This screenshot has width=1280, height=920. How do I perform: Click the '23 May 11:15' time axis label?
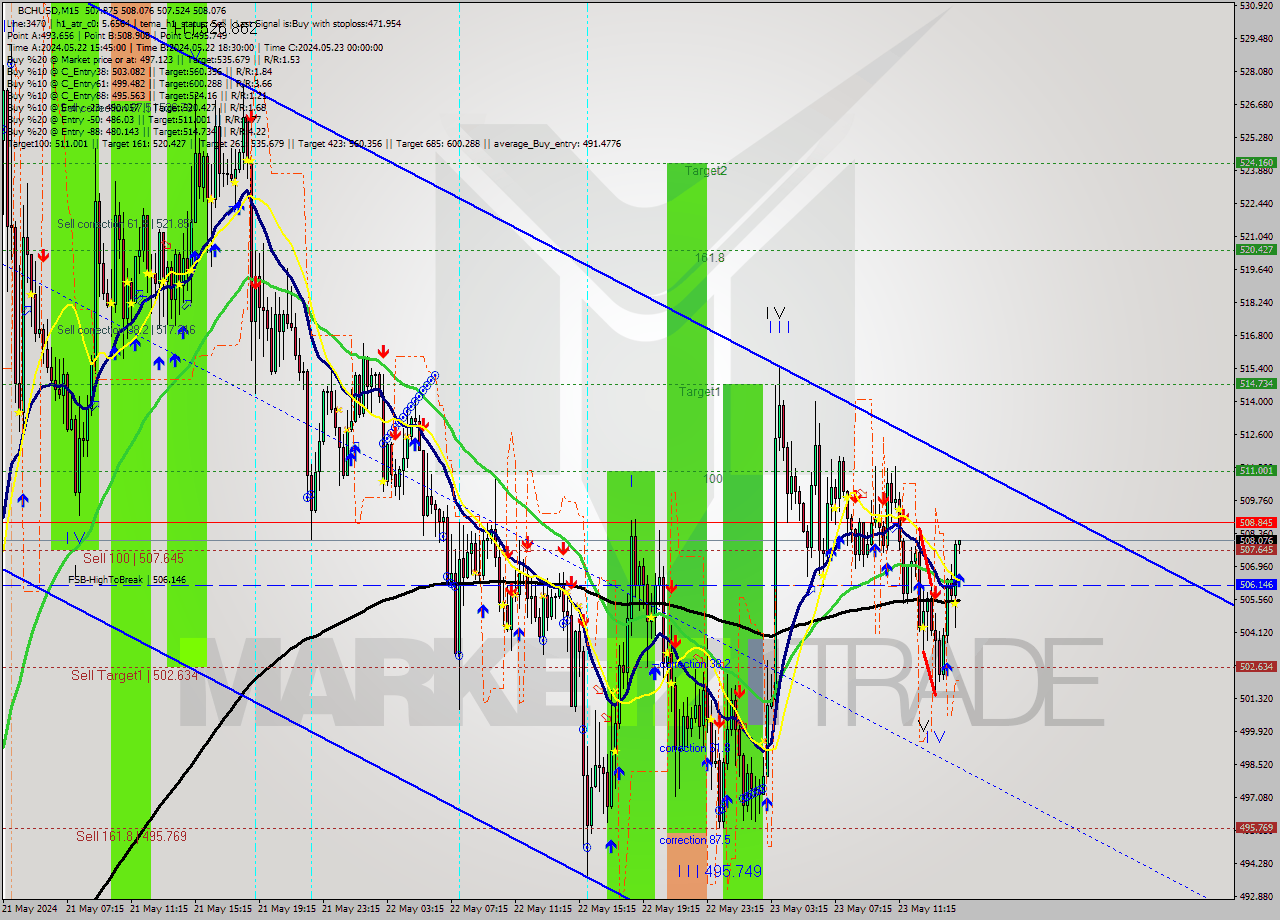[x=926, y=910]
